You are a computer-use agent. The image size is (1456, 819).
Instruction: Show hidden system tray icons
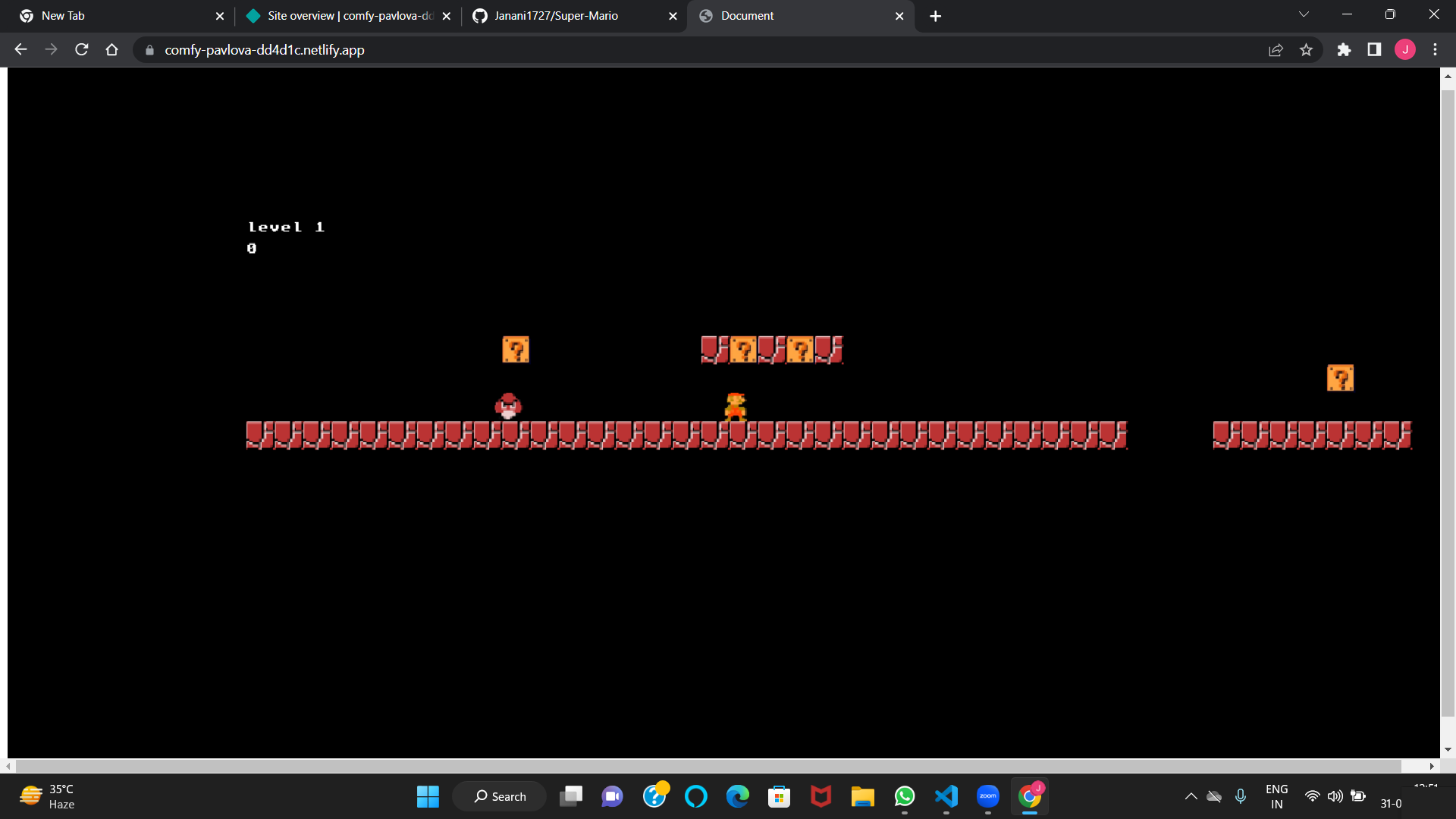point(1191,796)
